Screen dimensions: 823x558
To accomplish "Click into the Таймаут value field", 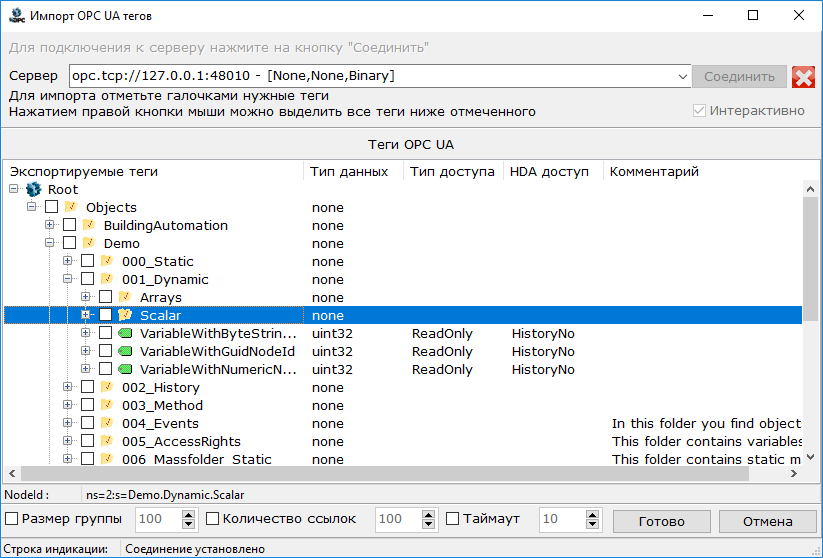I will (x=562, y=519).
